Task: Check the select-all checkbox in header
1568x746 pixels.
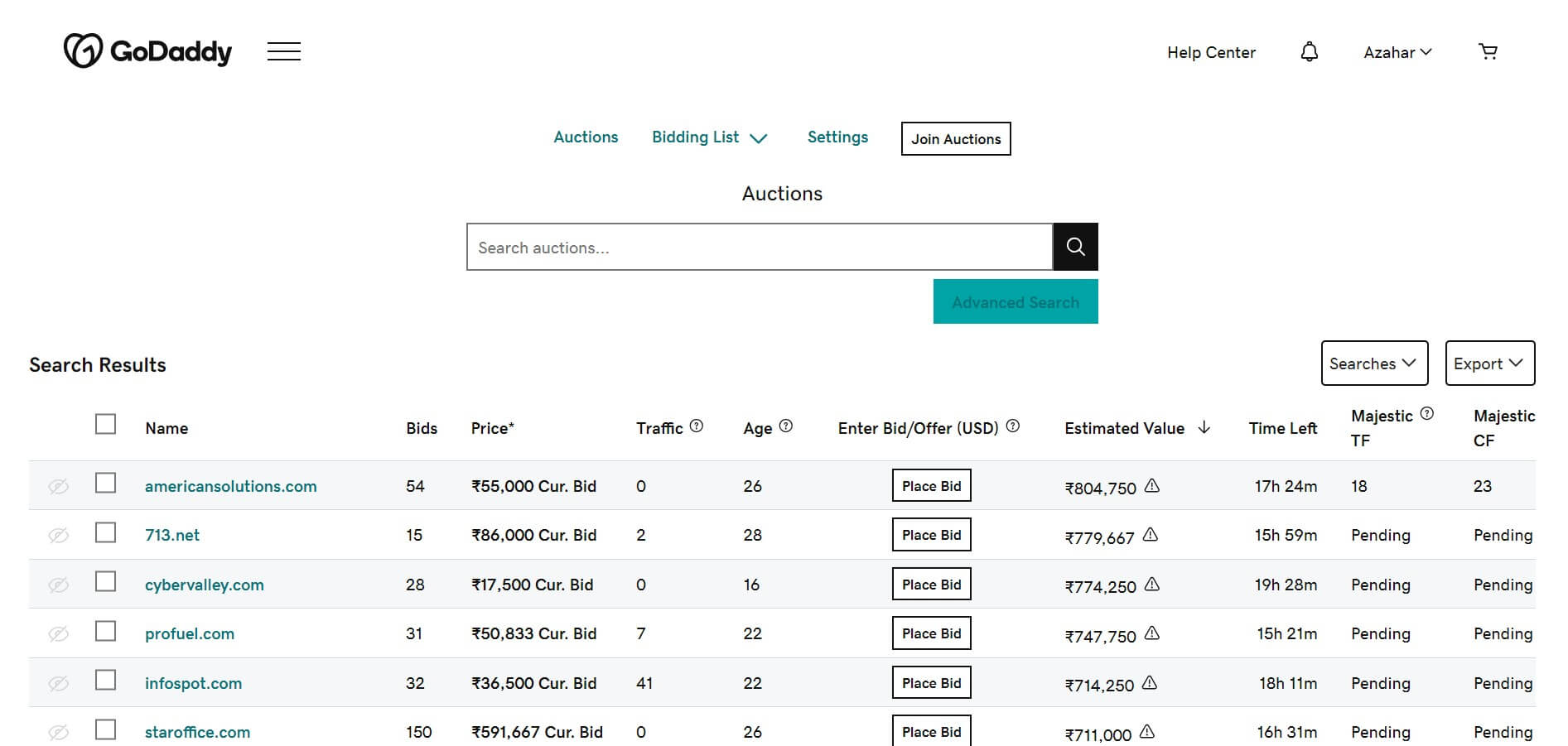Action: (x=105, y=423)
